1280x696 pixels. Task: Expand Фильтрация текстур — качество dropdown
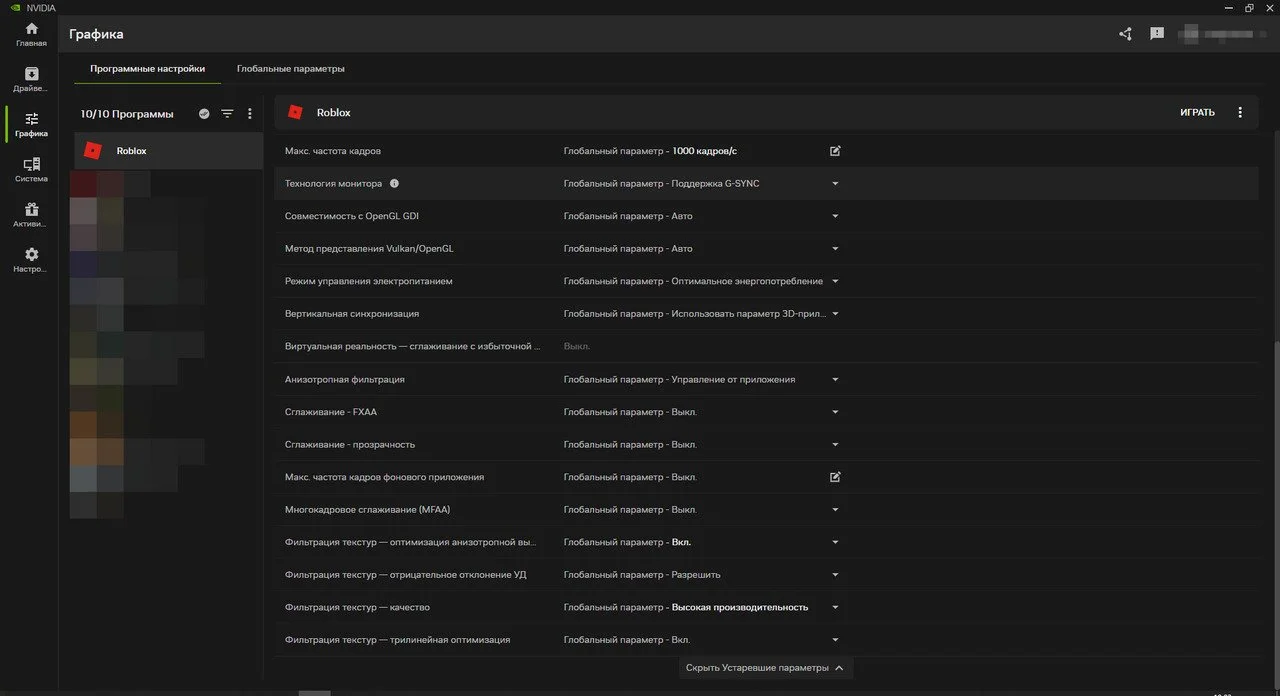point(835,607)
